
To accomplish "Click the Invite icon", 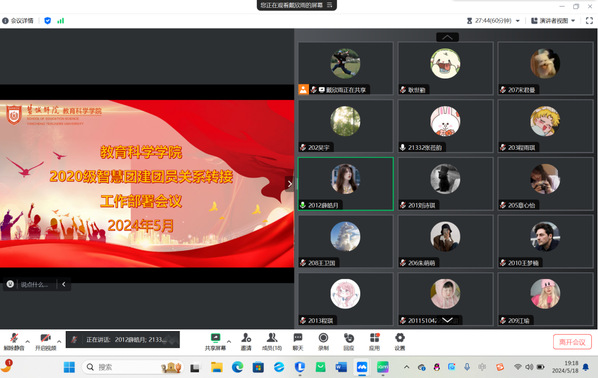I will click(x=246, y=341).
